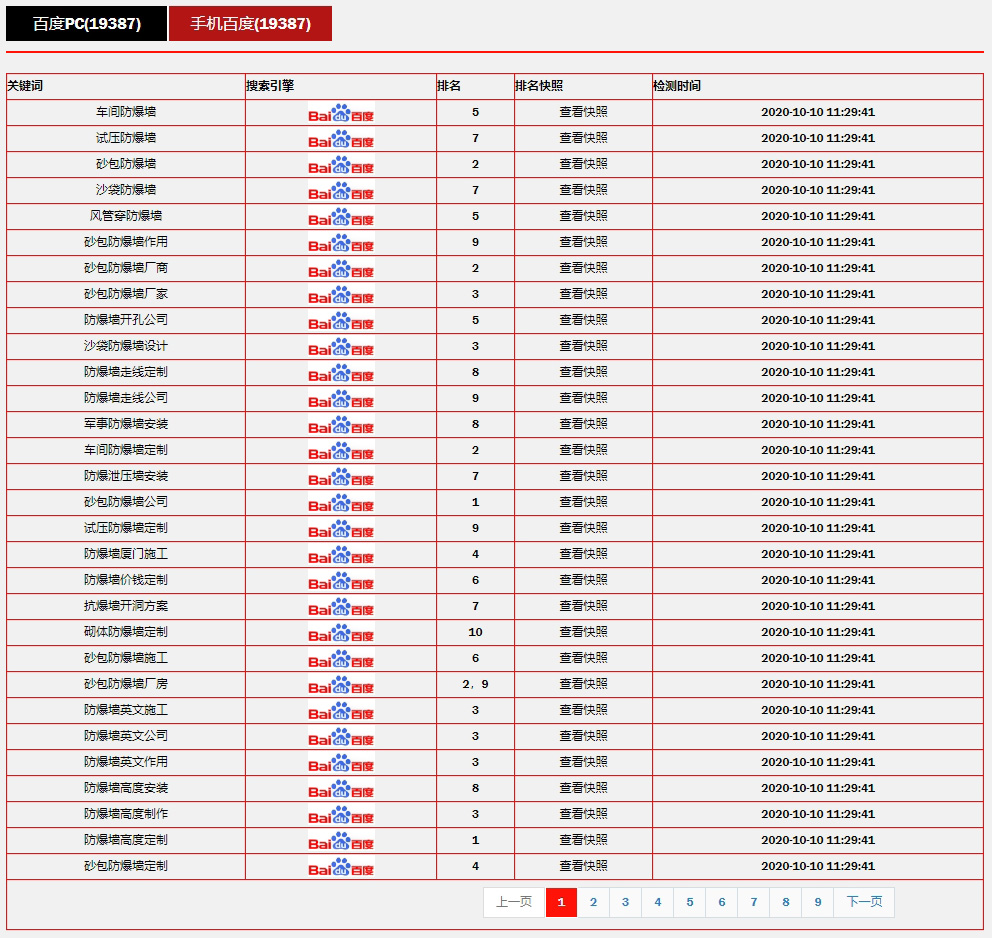Select page 5 in the pagination
Viewport: 992px width, 938px height.
689,902
